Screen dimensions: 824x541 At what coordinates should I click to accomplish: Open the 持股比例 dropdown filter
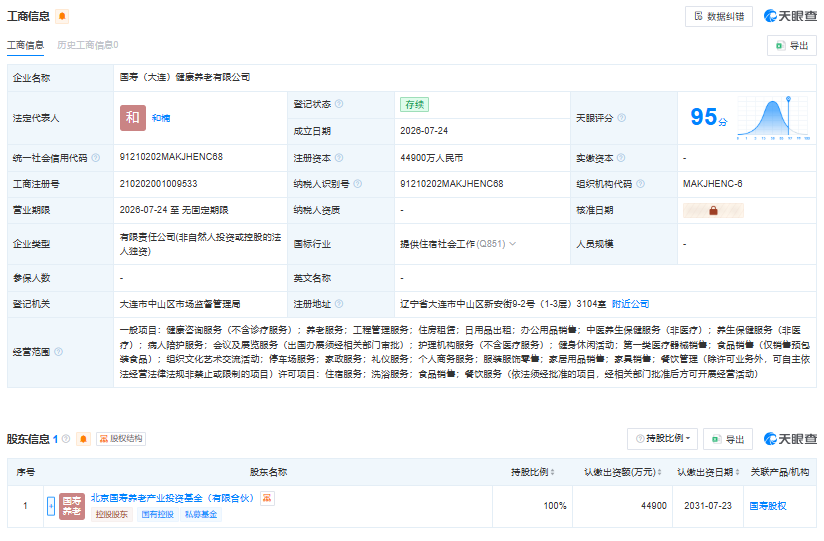click(x=662, y=438)
